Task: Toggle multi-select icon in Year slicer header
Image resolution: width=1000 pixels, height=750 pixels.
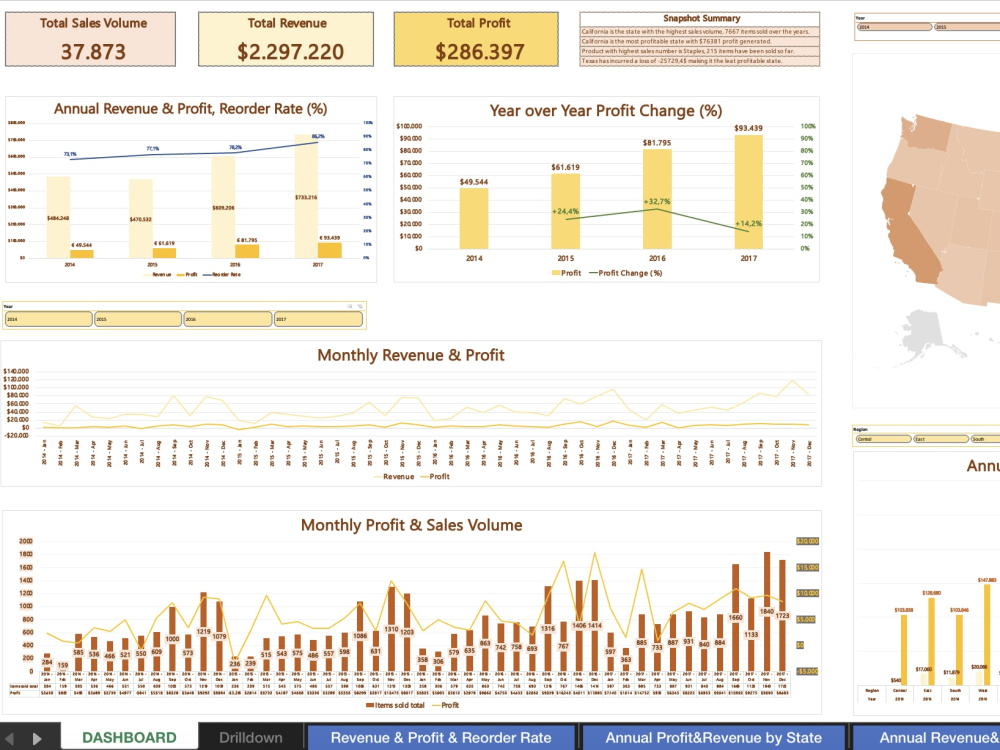Action: [349, 306]
